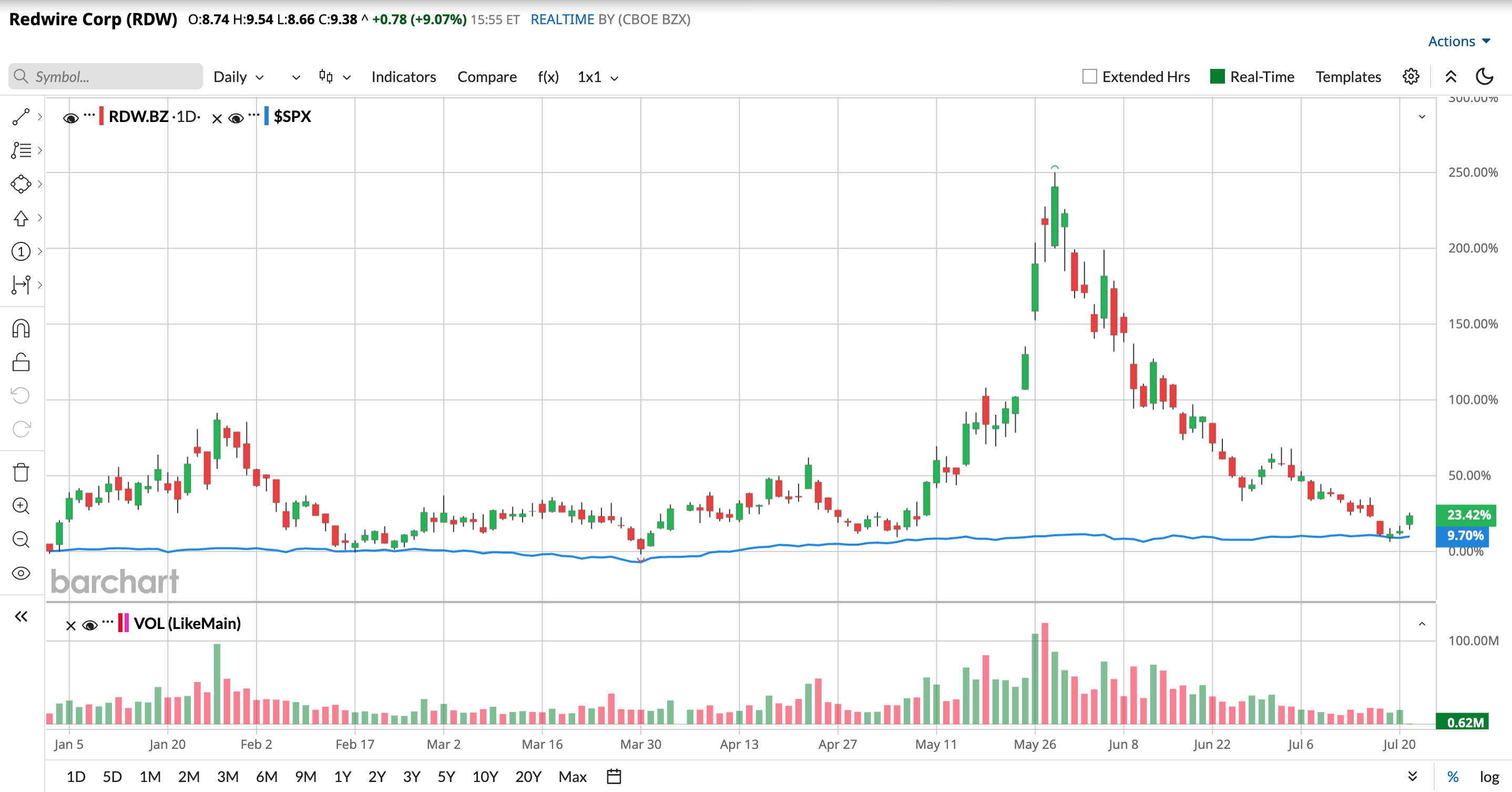
Task: Open the candlestick chart type menu
Action: (x=334, y=76)
